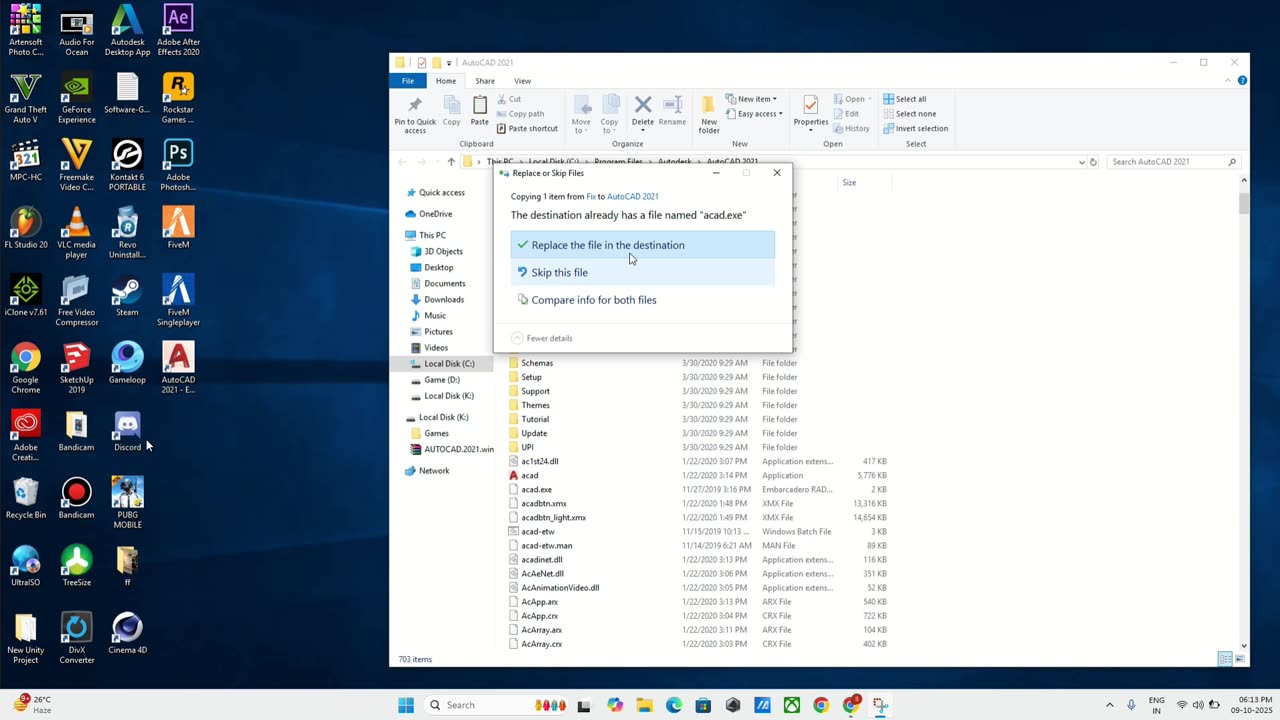Open the File menu tab
This screenshot has height=720, width=1280.
pyautogui.click(x=408, y=81)
